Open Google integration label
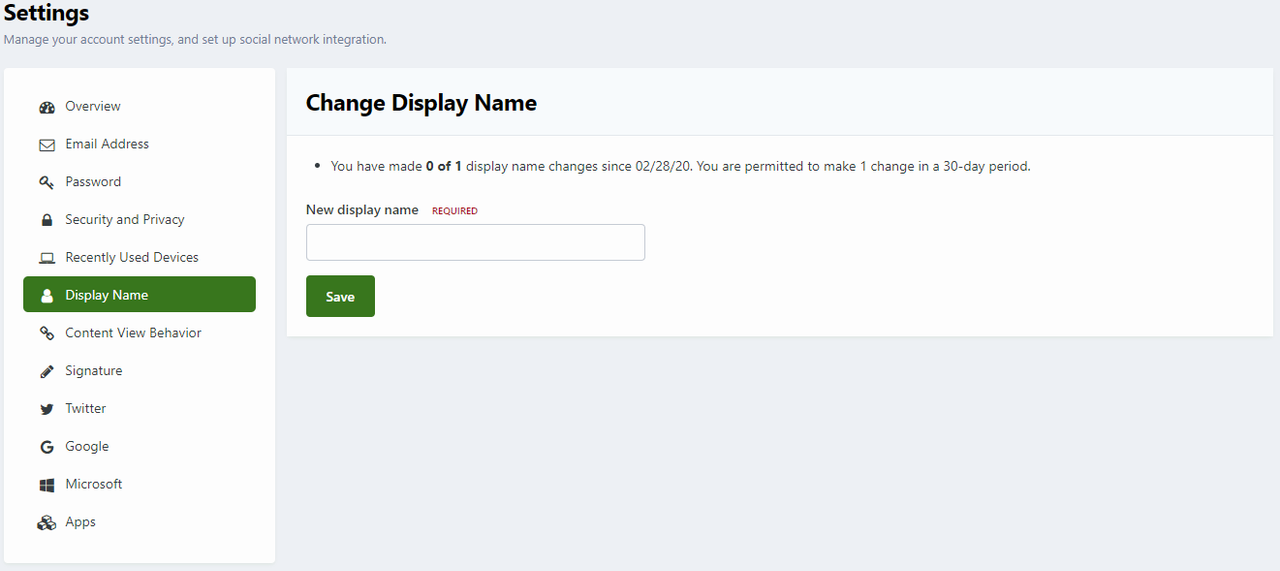The image size is (1280, 571). click(x=87, y=446)
